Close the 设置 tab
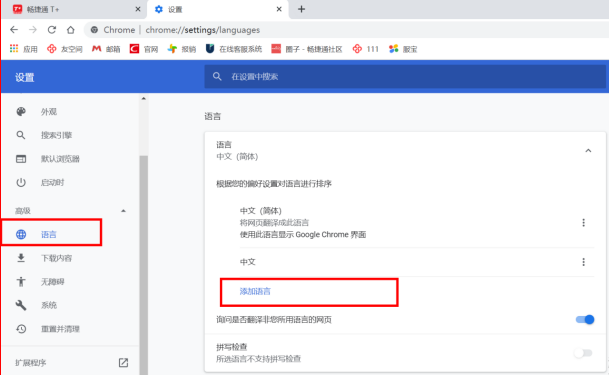Image resolution: width=609 pixels, height=375 pixels. tap(279, 9)
